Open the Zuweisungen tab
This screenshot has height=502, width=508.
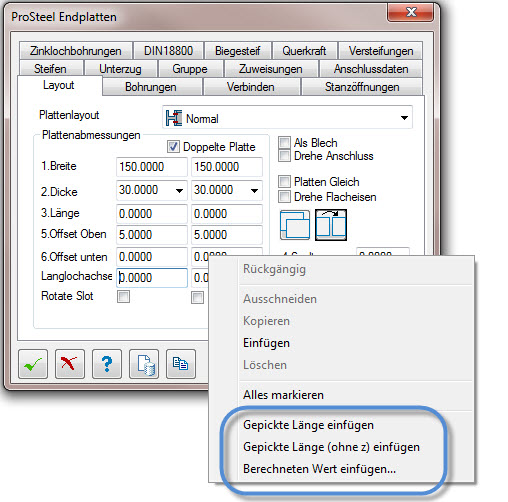tap(271, 68)
